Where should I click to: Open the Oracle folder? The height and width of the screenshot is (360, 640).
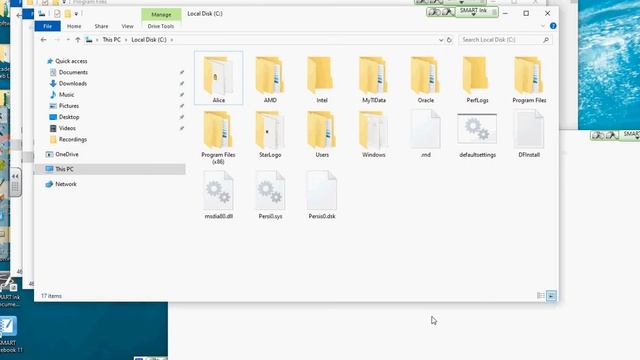[425, 78]
